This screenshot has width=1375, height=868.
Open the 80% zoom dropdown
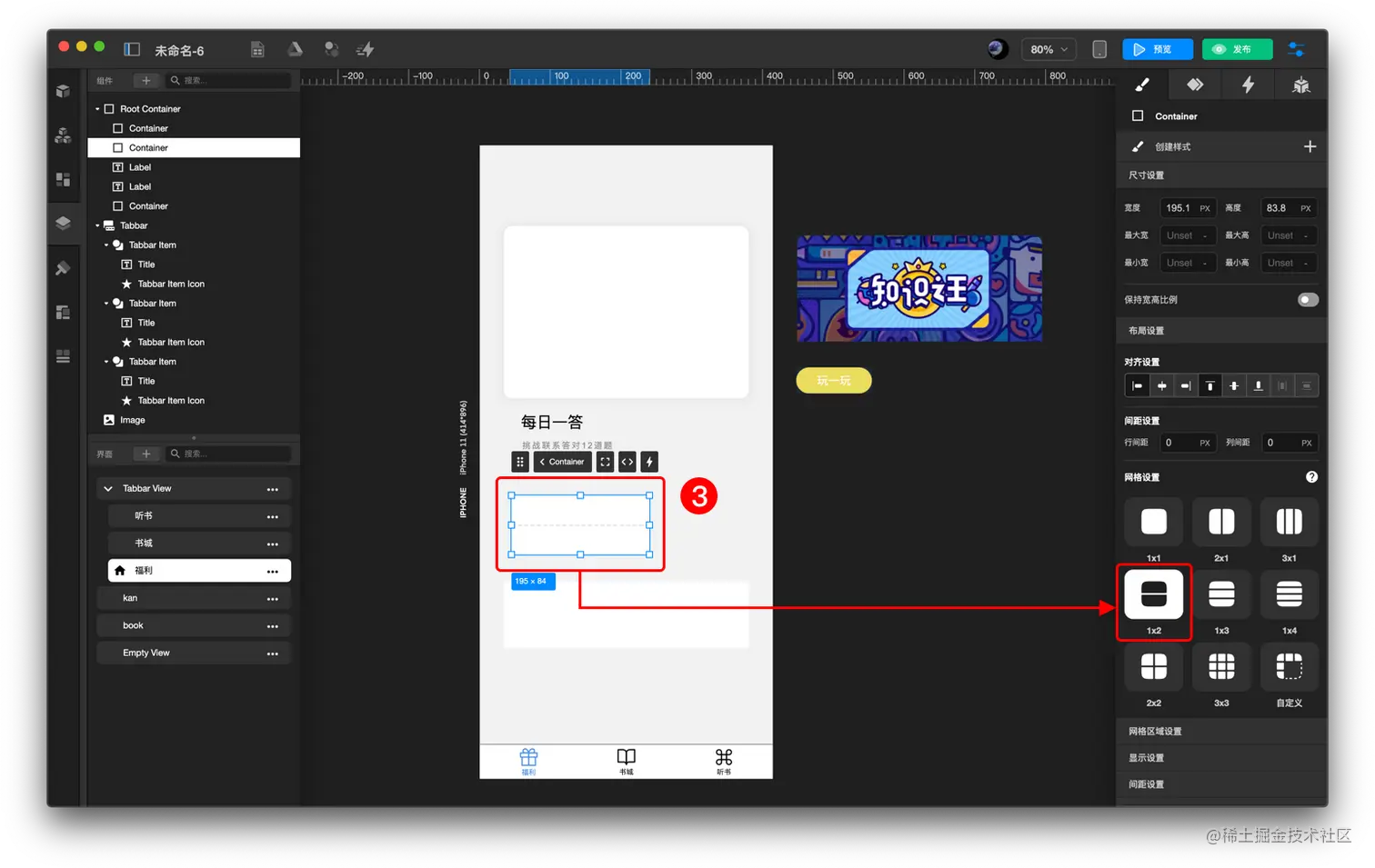1049,49
